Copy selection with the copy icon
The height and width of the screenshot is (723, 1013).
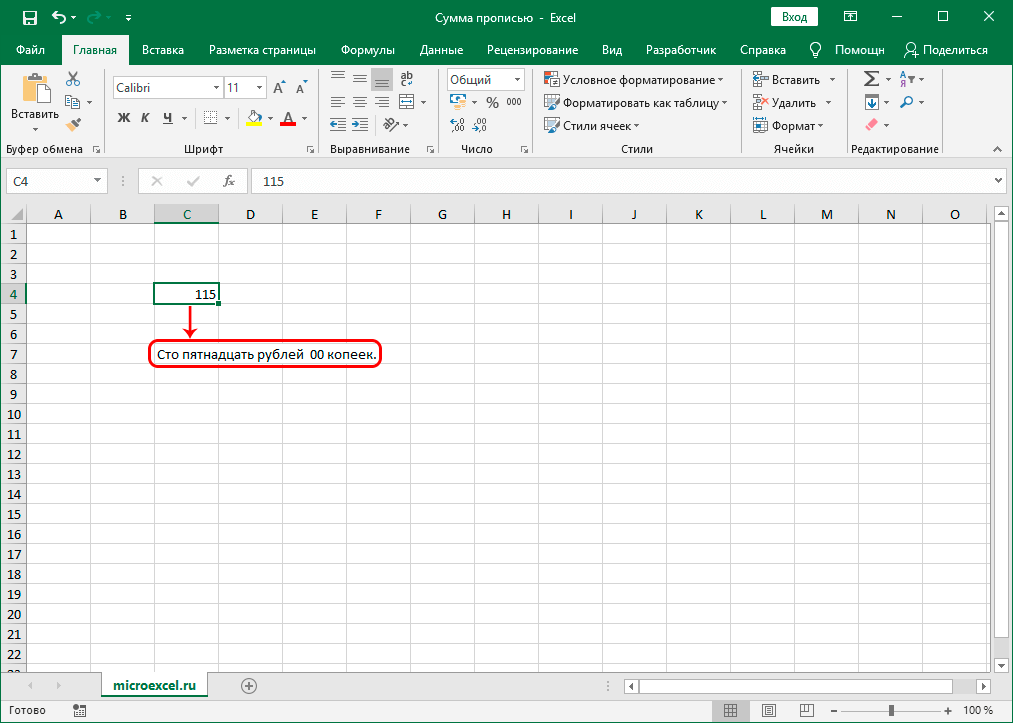click(72, 102)
